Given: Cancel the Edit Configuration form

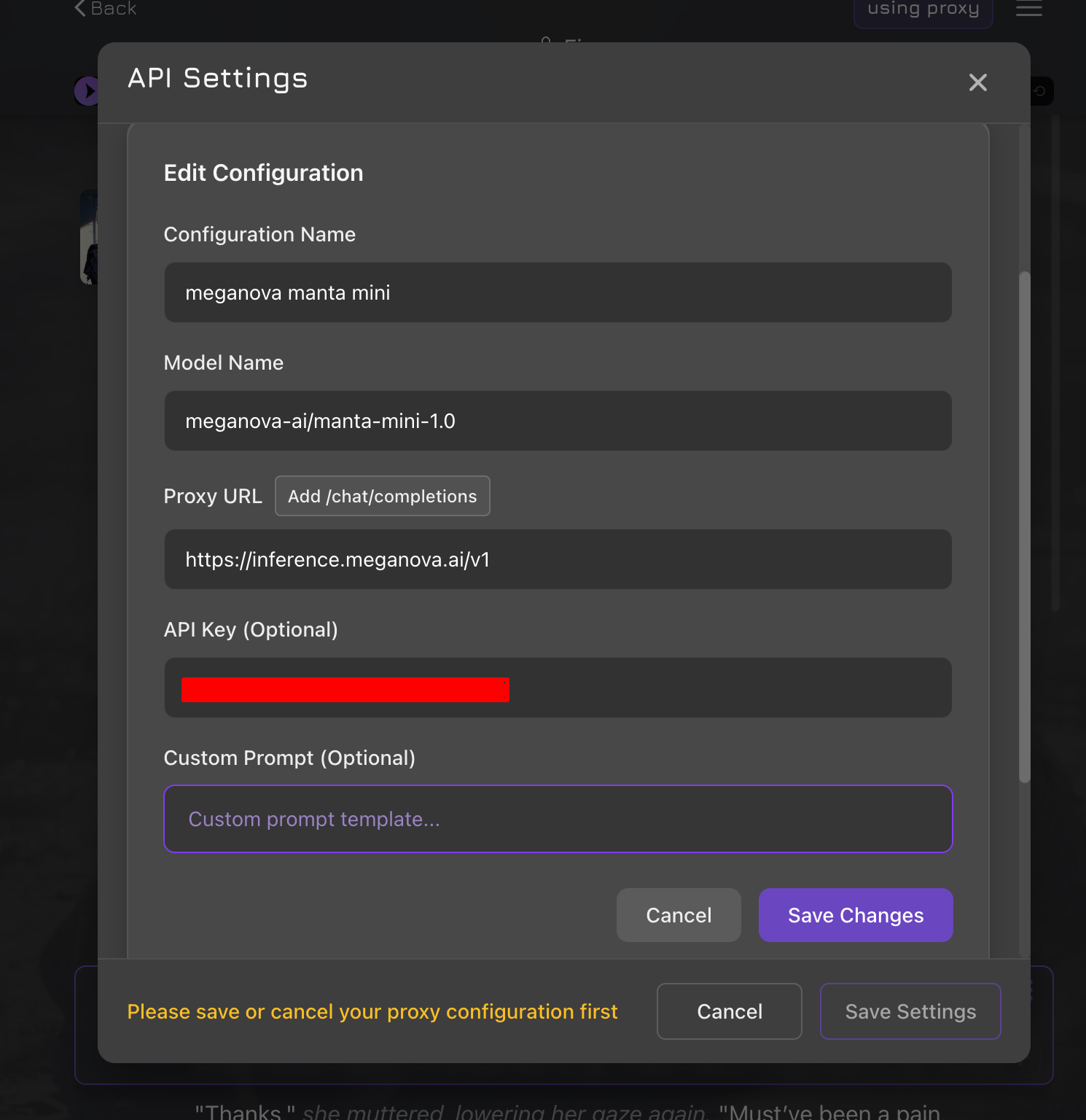Looking at the screenshot, I should pyautogui.click(x=679, y=915).
